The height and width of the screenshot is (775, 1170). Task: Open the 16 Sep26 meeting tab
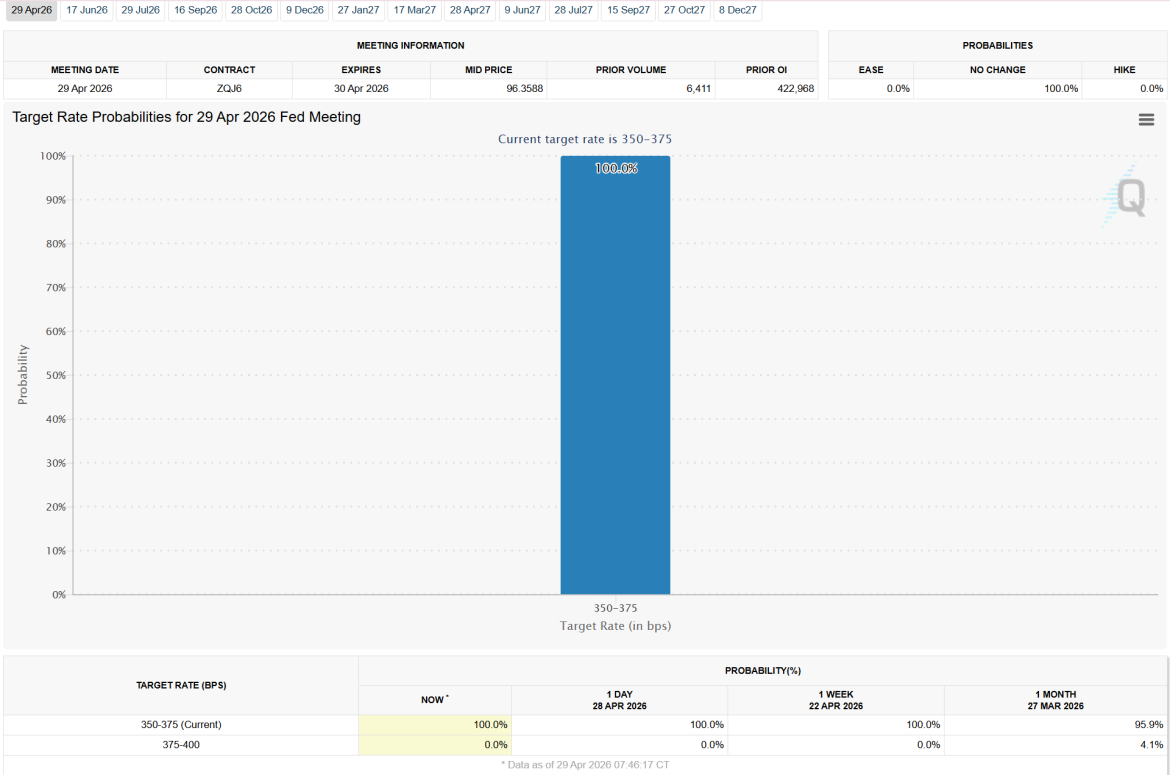[x=194, y=10]
